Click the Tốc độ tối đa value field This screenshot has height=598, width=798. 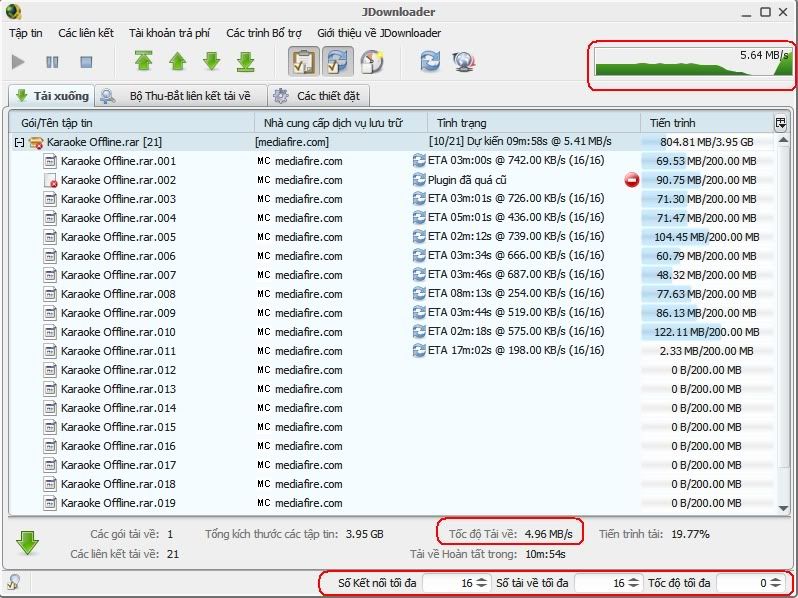click(743, 583)
